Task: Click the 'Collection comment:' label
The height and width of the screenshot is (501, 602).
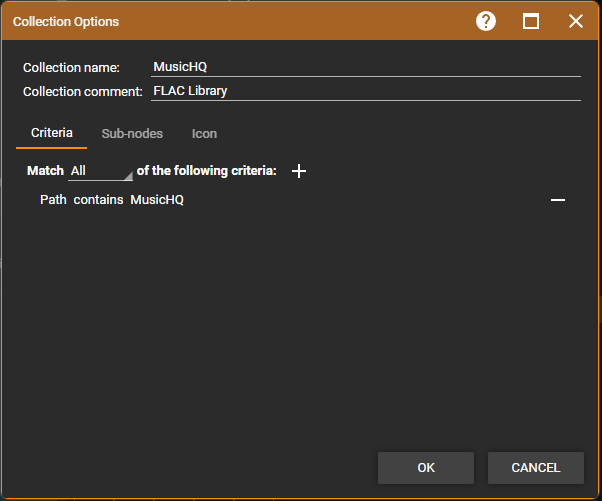Action: click(x=84, y=91)
